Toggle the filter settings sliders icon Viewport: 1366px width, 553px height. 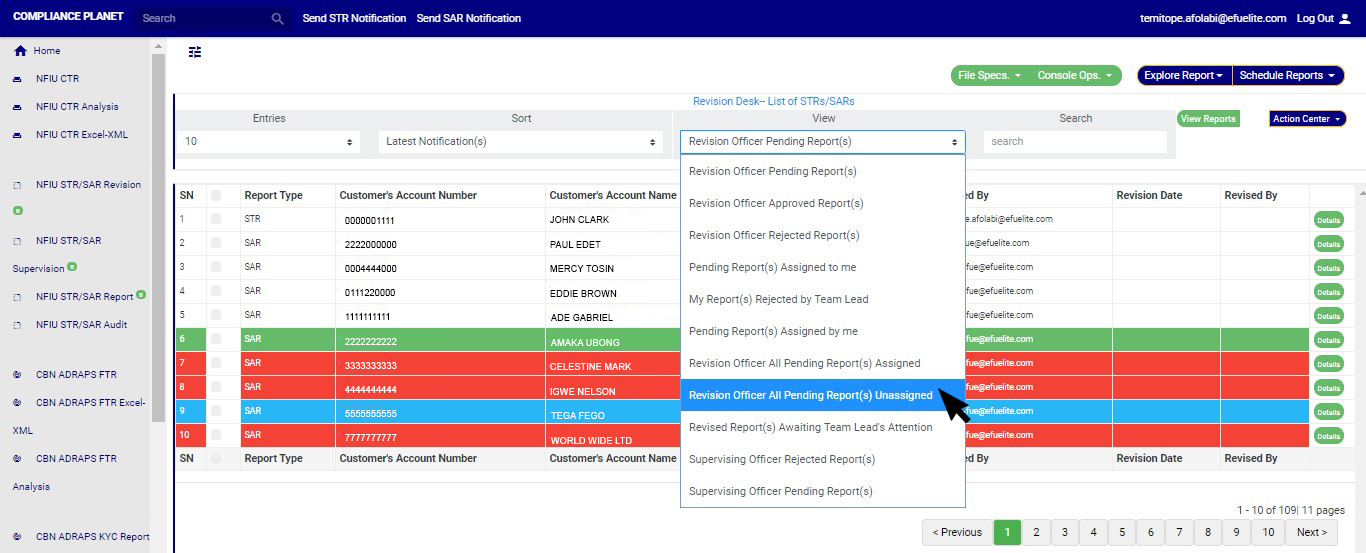coord(195,52)
